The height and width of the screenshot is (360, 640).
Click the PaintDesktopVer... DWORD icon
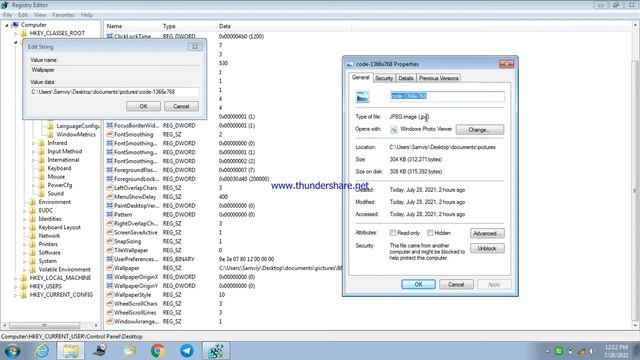click(x=109, y=206)
